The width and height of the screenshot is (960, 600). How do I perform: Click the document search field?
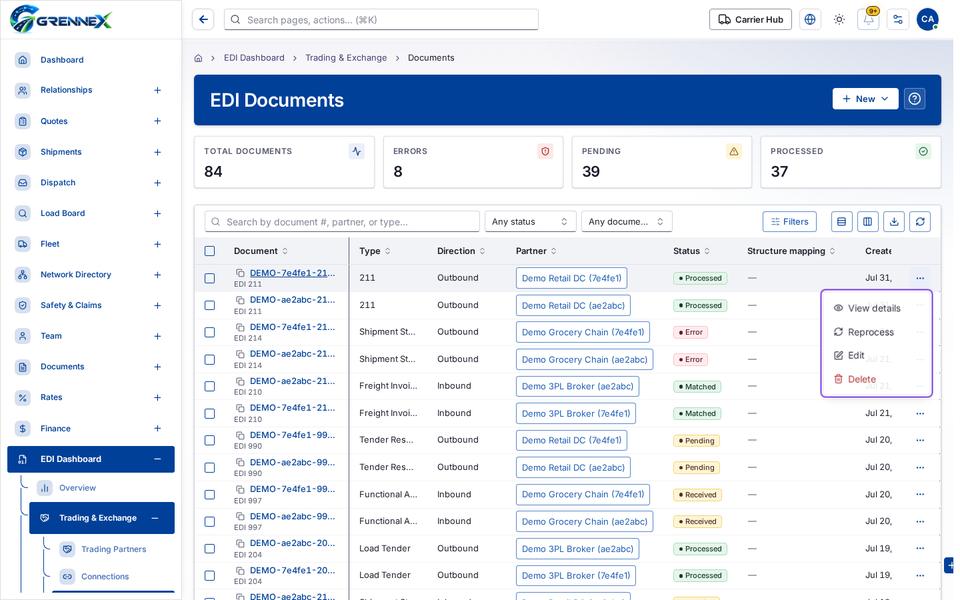(x=342, y=222)
